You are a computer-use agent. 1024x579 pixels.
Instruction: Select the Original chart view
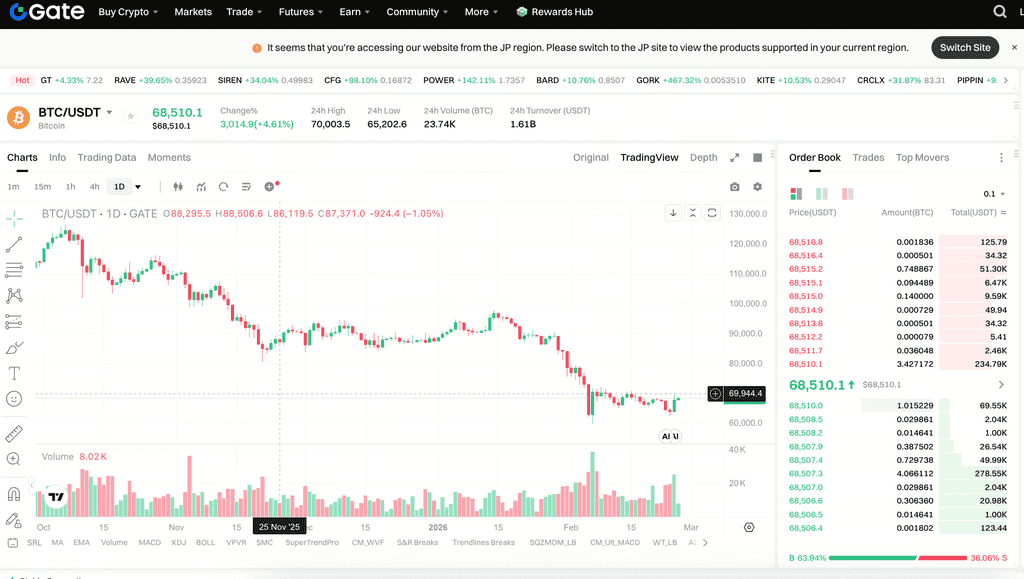(x=590, y=157)
